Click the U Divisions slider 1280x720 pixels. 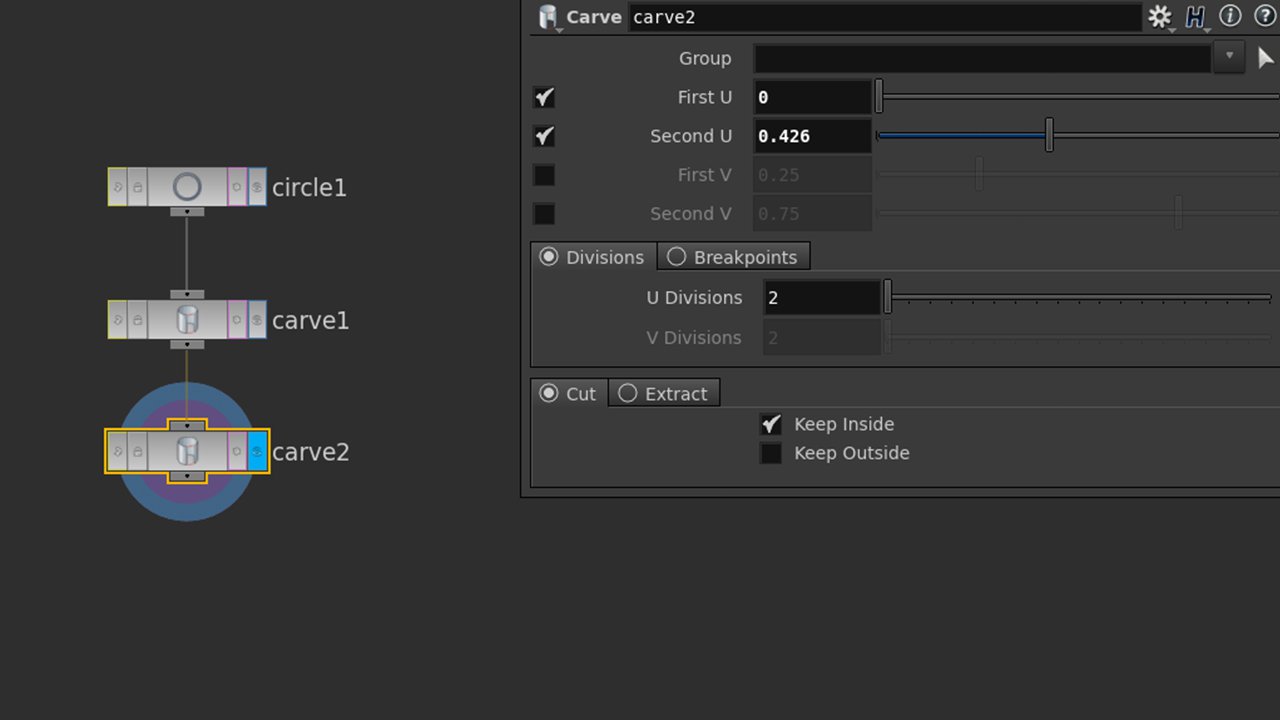coord(1078,297)
